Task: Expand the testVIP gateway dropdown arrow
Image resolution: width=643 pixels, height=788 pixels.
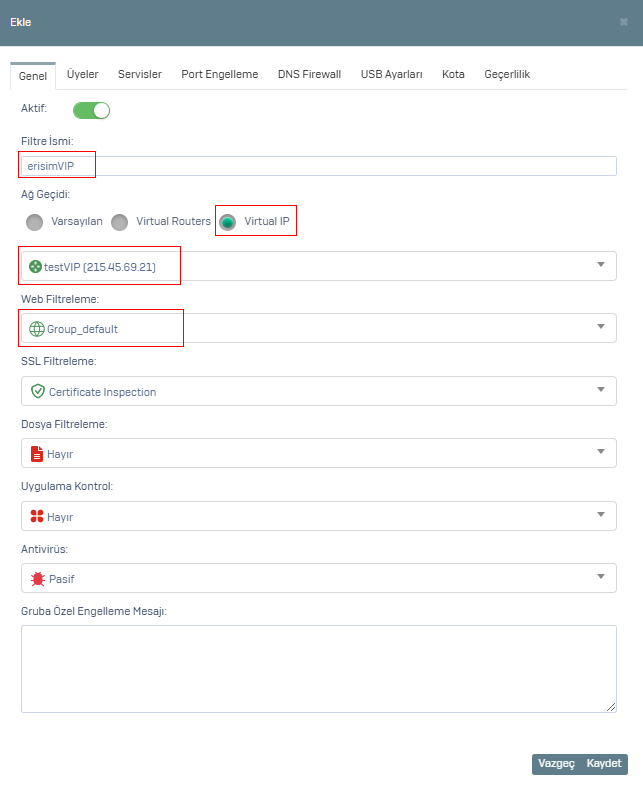Action: (601, 264)
